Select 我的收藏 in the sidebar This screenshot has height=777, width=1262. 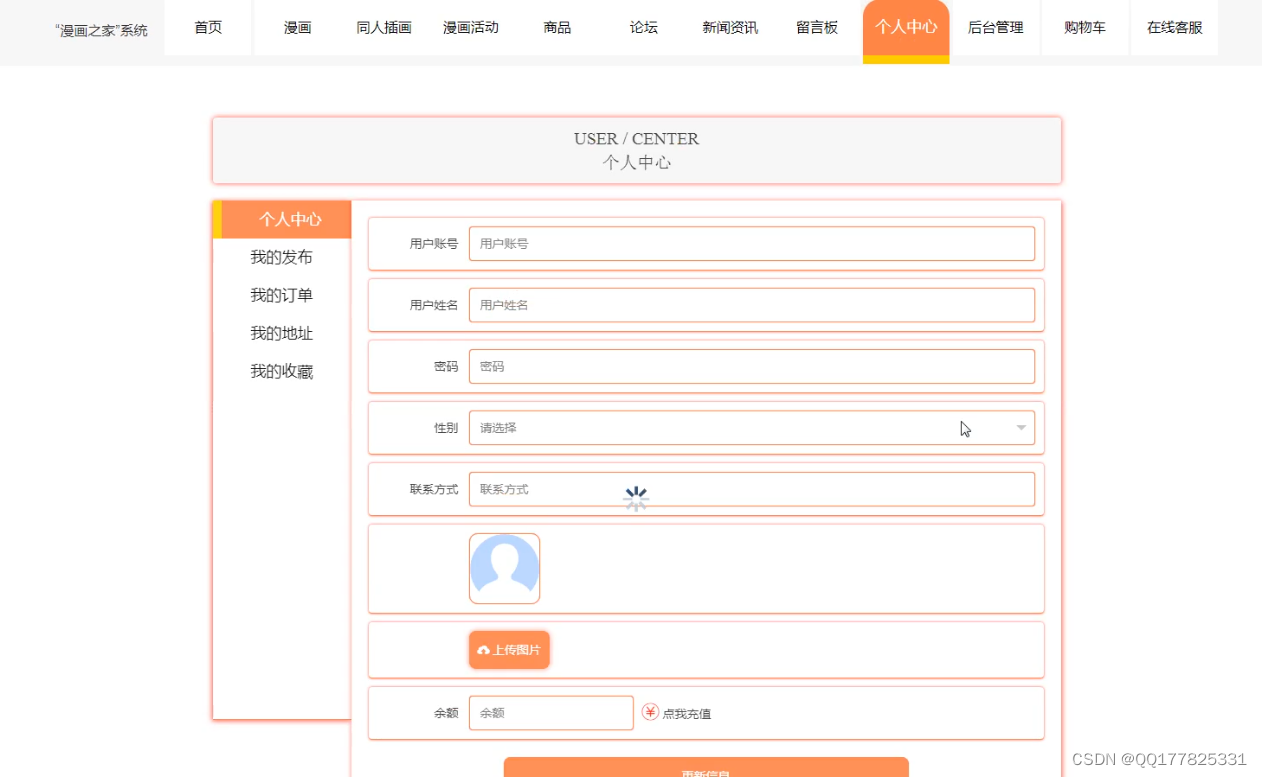click(283, 371)
